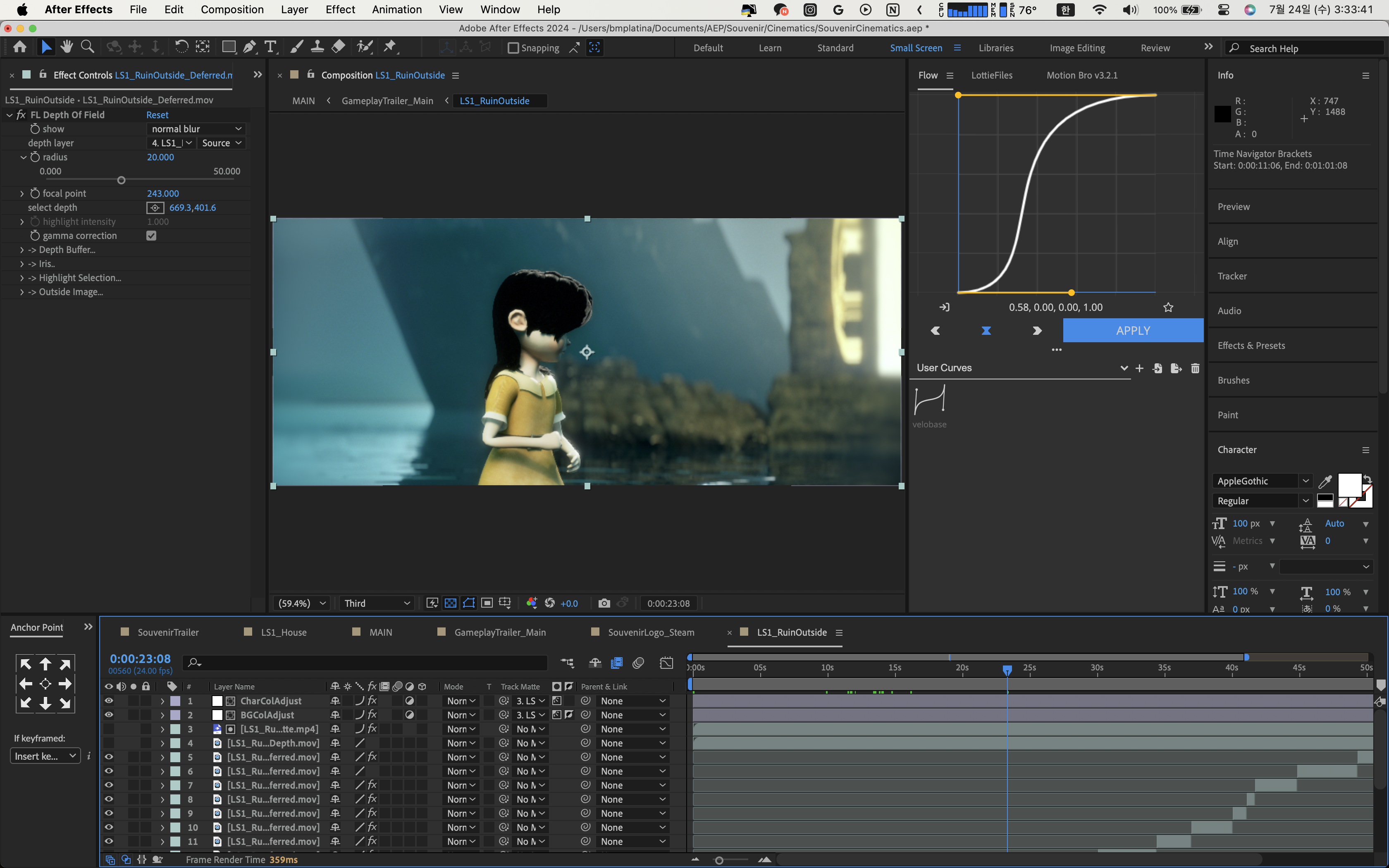Expand the Depth Buffer section

point(22,250)
